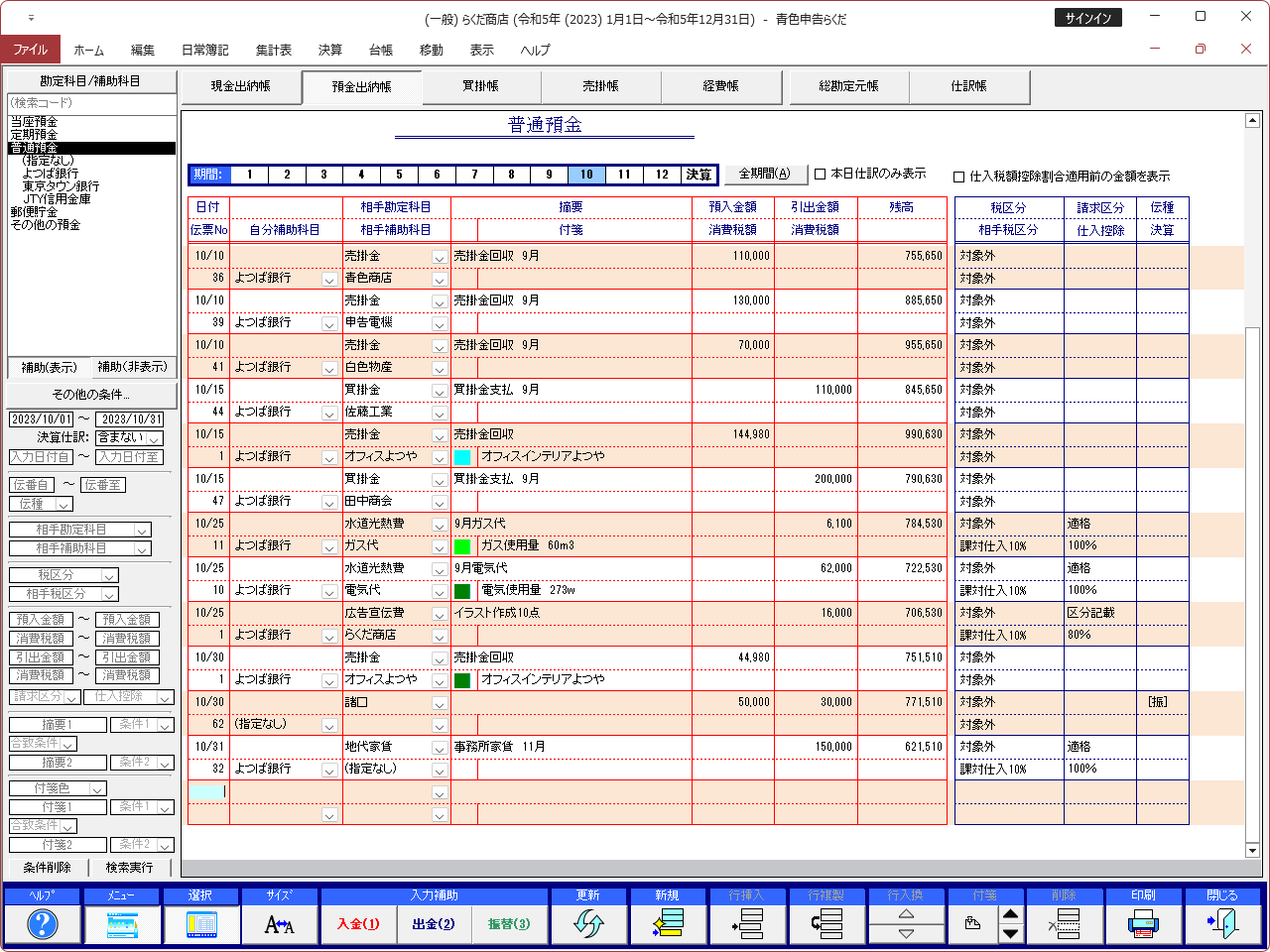Open 決算仕訳 含まない dropdown
Viewport: 1270px width, 952px height.
point(154,438)
